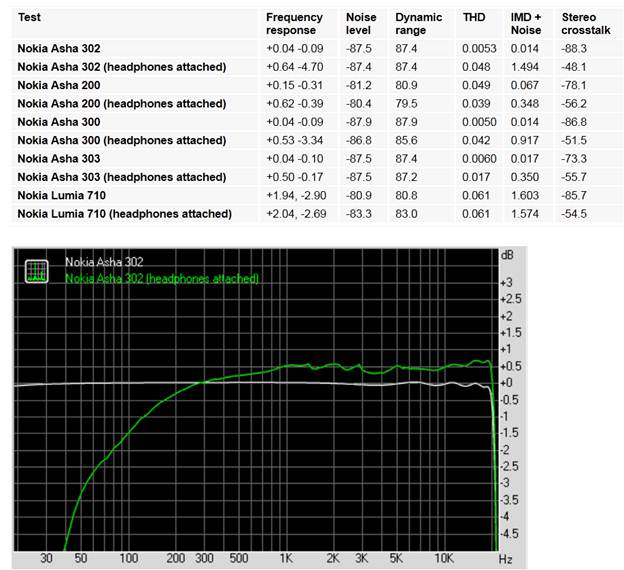Click noise level value '-80.4'
The height and width of the screenshot is (570, 624).
click(x=359, y=103)
